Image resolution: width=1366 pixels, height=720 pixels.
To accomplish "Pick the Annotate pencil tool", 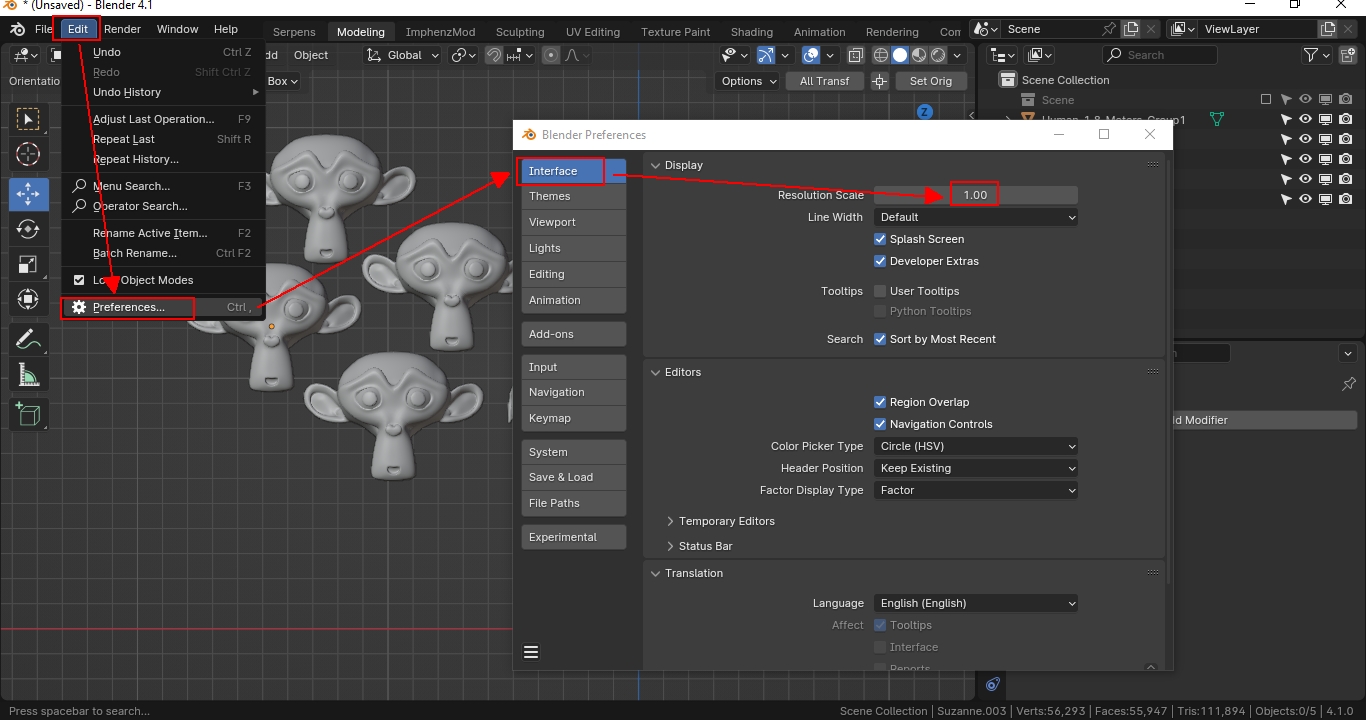I will pyautogui.click(x=28, y=340).
